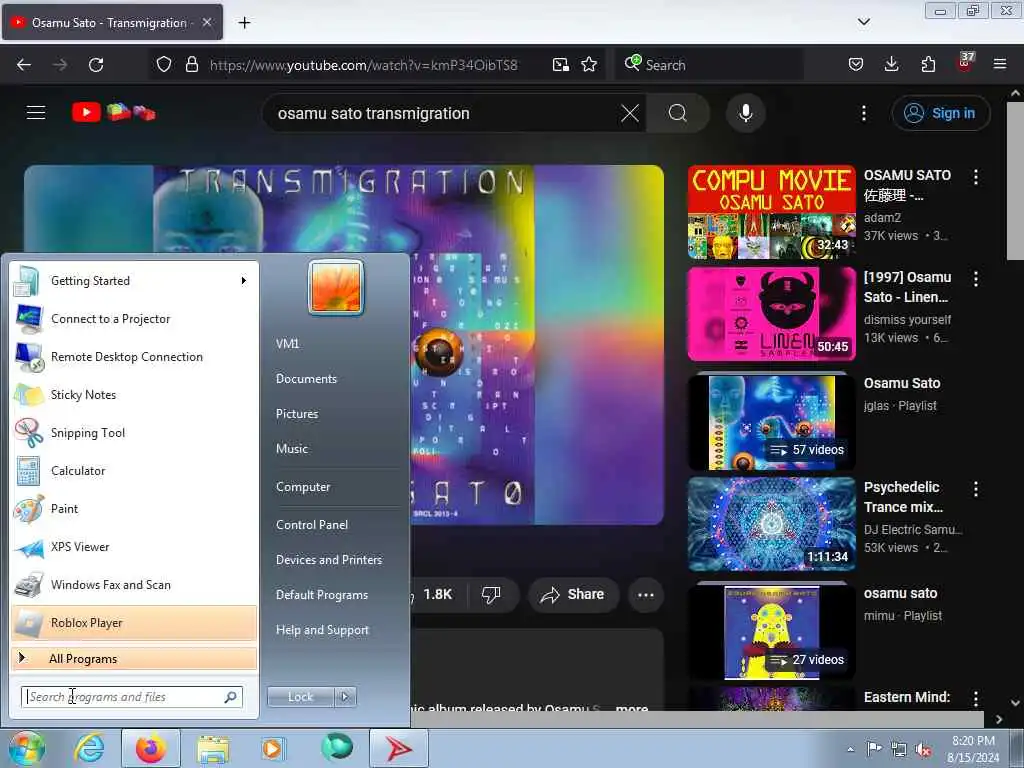Screen dimensions: 1024x768
Task: Open Windows Fax and Scan
Action: click(134, 584)
